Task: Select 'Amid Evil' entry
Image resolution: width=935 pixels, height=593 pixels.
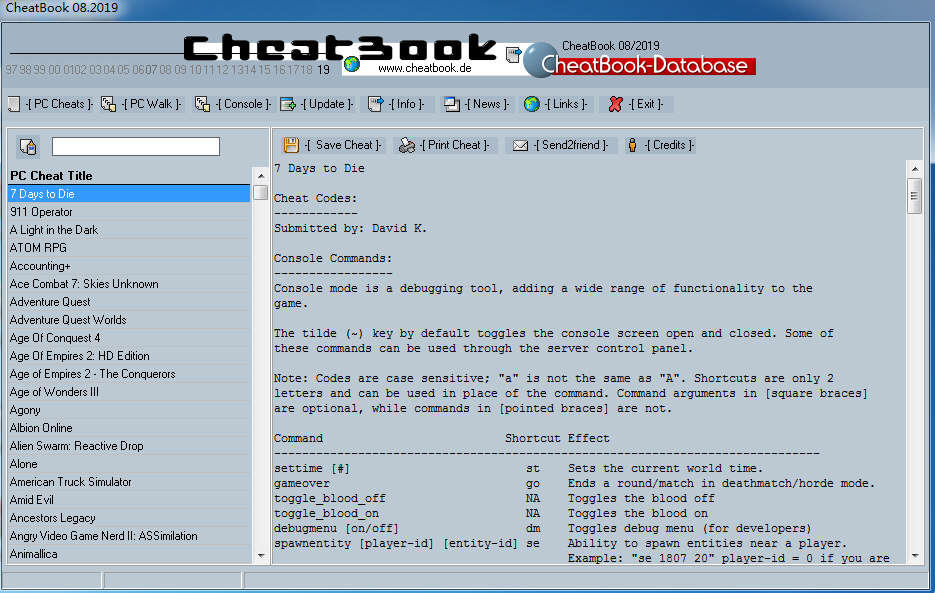Action: [129, 500]
